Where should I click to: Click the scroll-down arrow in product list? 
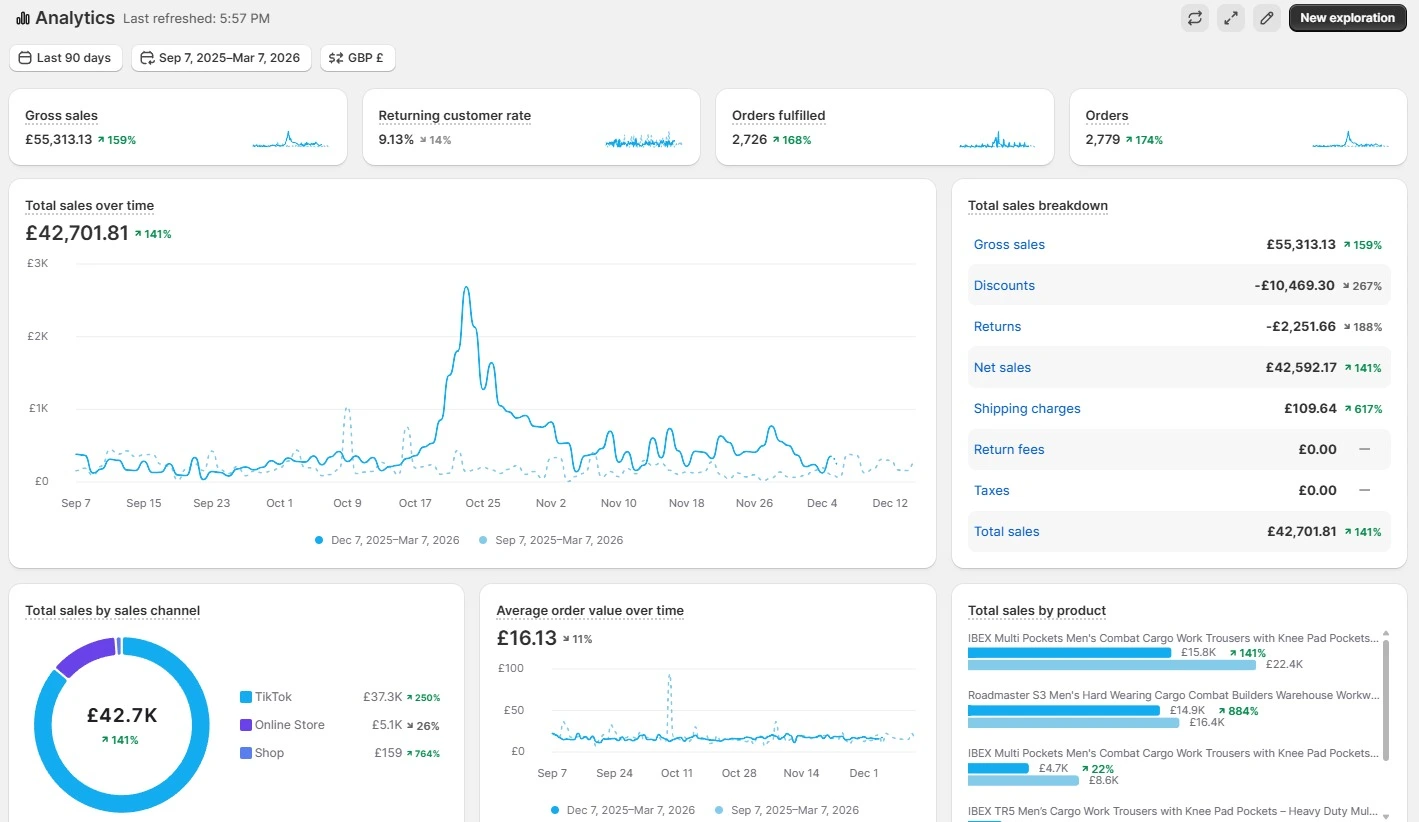pyautogui.click(x=1385, y=816)
